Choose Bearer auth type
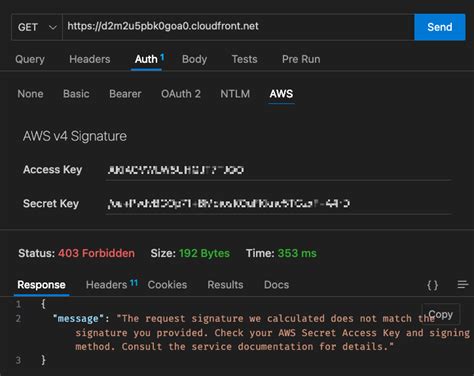Viewport: 474px width, 376px height. tap(125, 94)
